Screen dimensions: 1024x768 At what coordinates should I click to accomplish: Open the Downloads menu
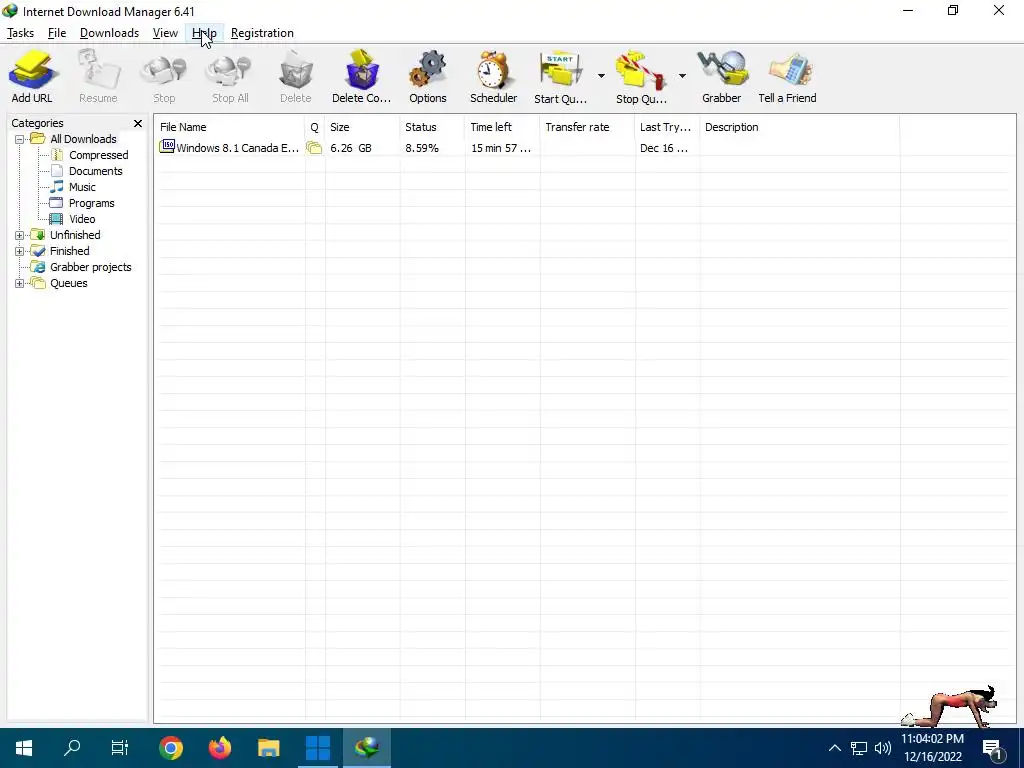coord(109,33)
